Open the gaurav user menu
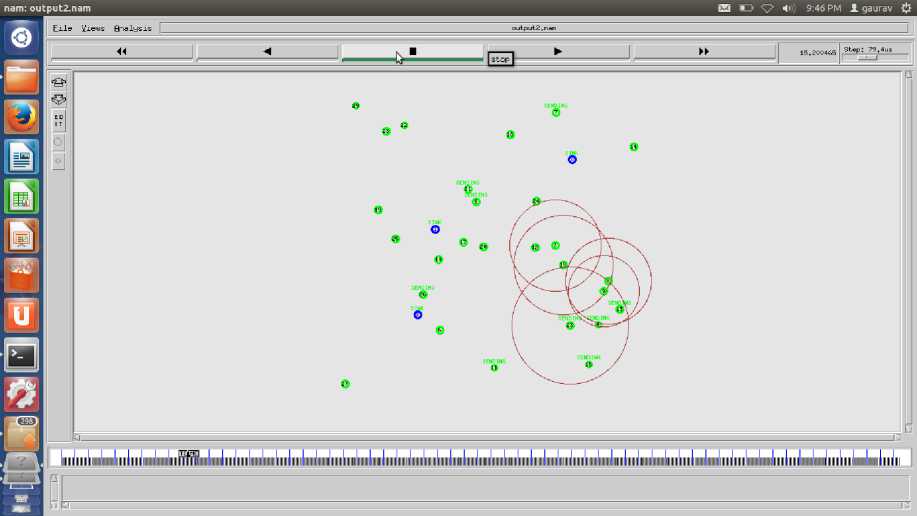The height and width of the screenshot is (516, 917). coord(871,8)
